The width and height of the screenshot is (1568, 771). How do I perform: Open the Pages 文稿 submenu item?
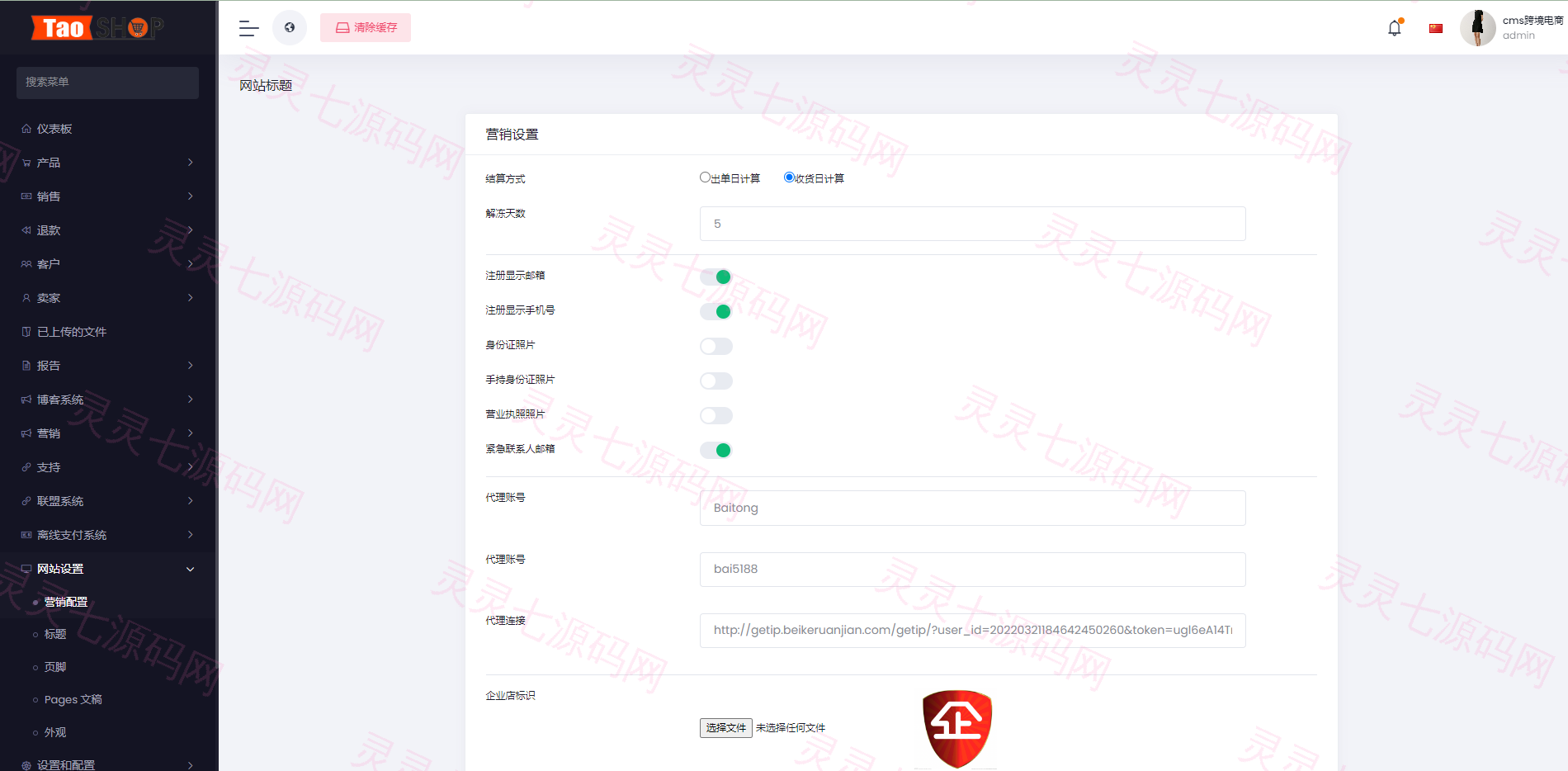coord(73,699)
